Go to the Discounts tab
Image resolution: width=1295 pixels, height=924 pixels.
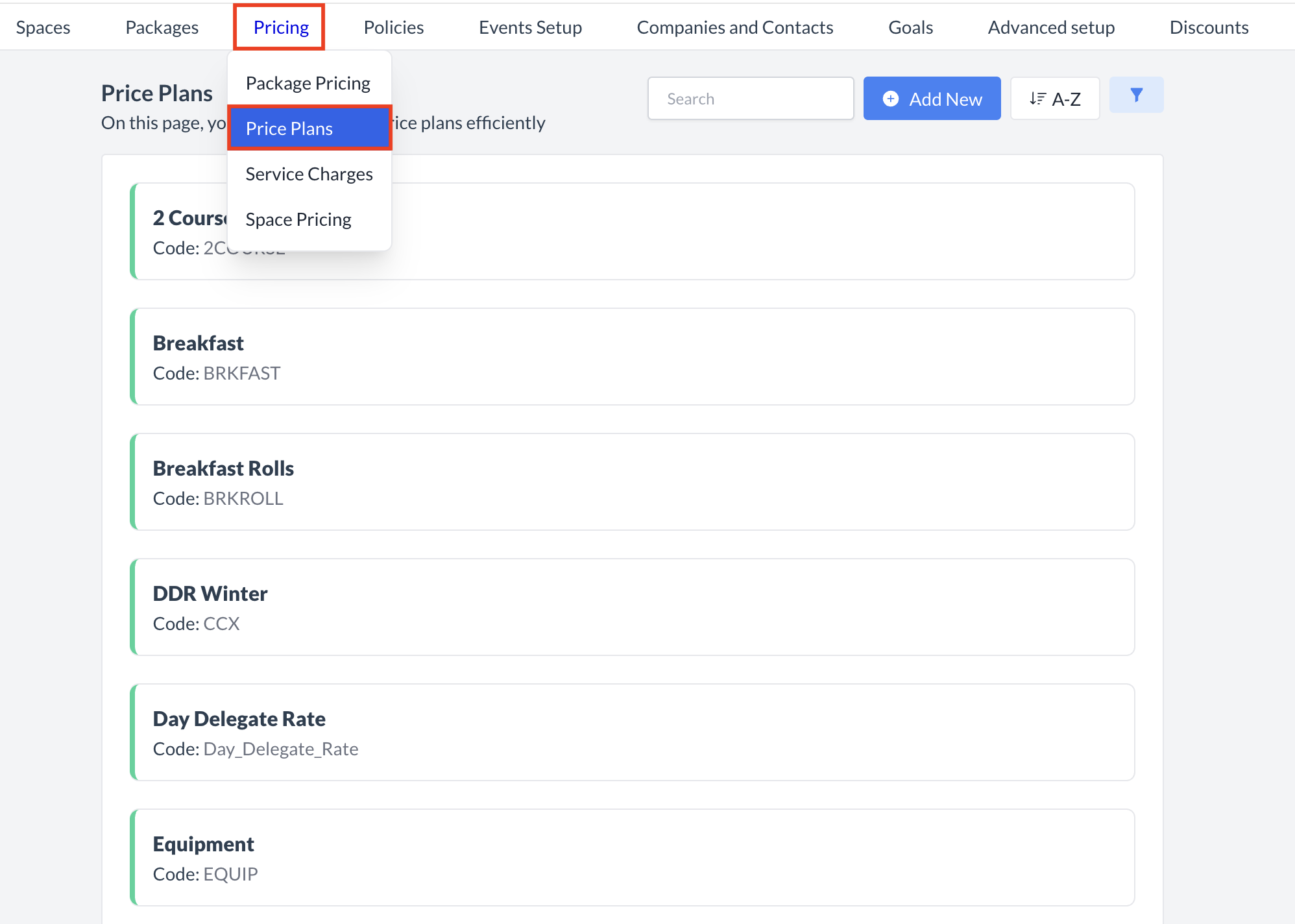[x=1209, y=27]
